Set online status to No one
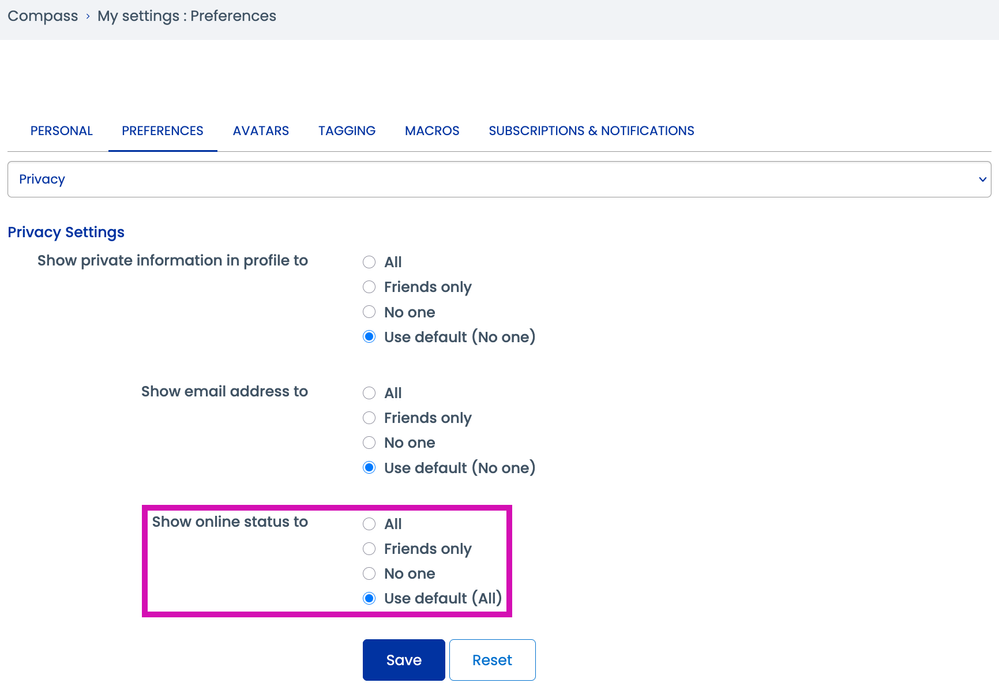 pyautogui.click(x=369, y=574)
